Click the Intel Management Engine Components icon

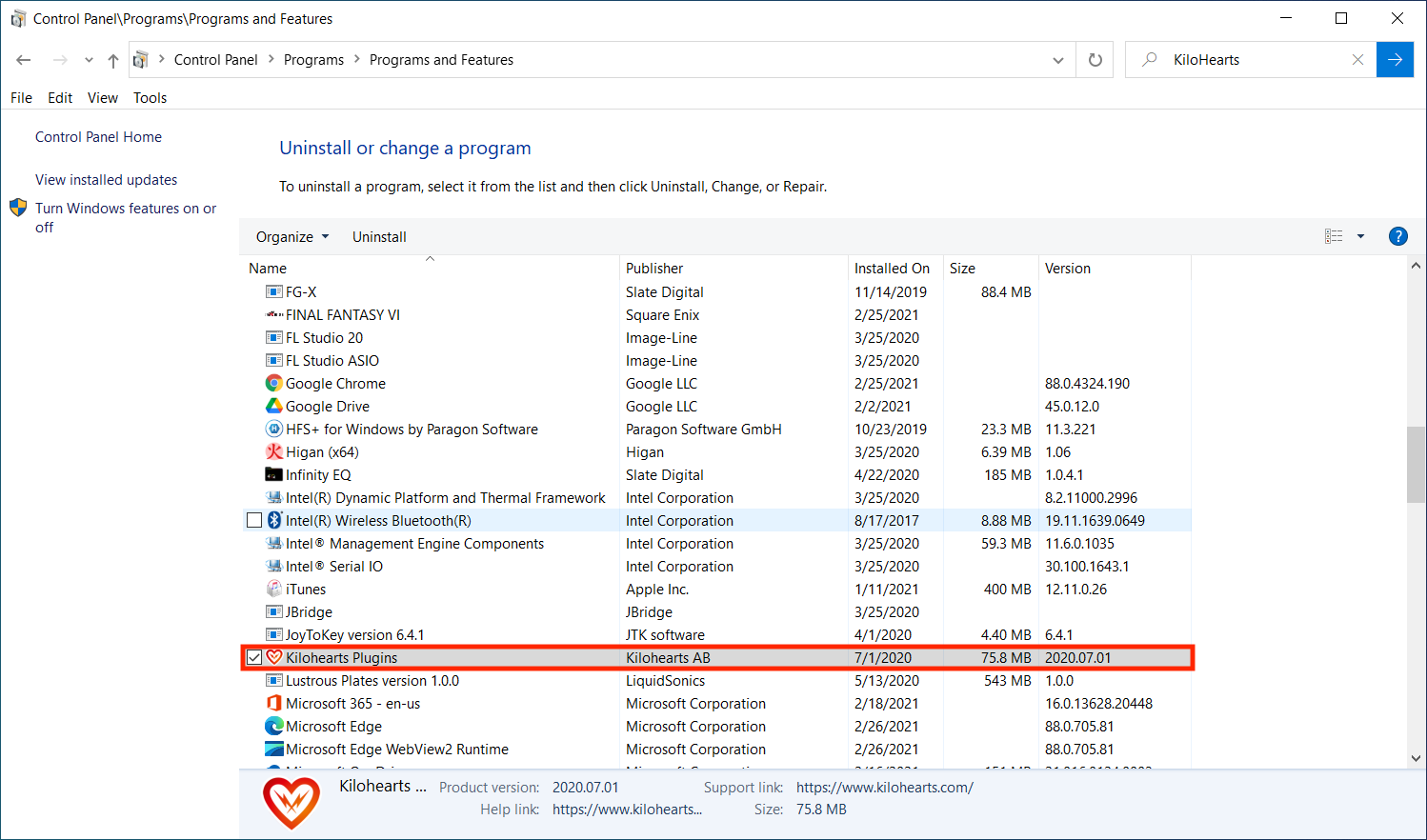click(274, 544)
